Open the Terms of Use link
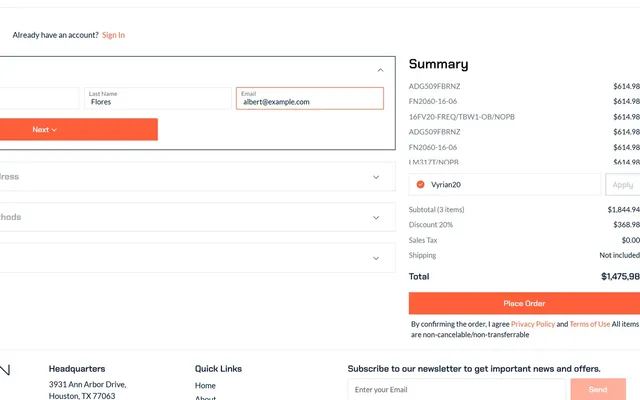 click(x=589, y=324)
